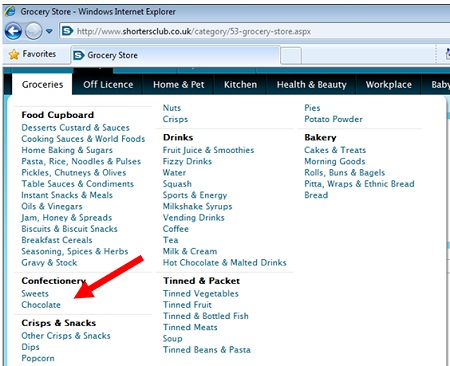
Task: Click the browser Back arrow button
Action: [13, 31]
